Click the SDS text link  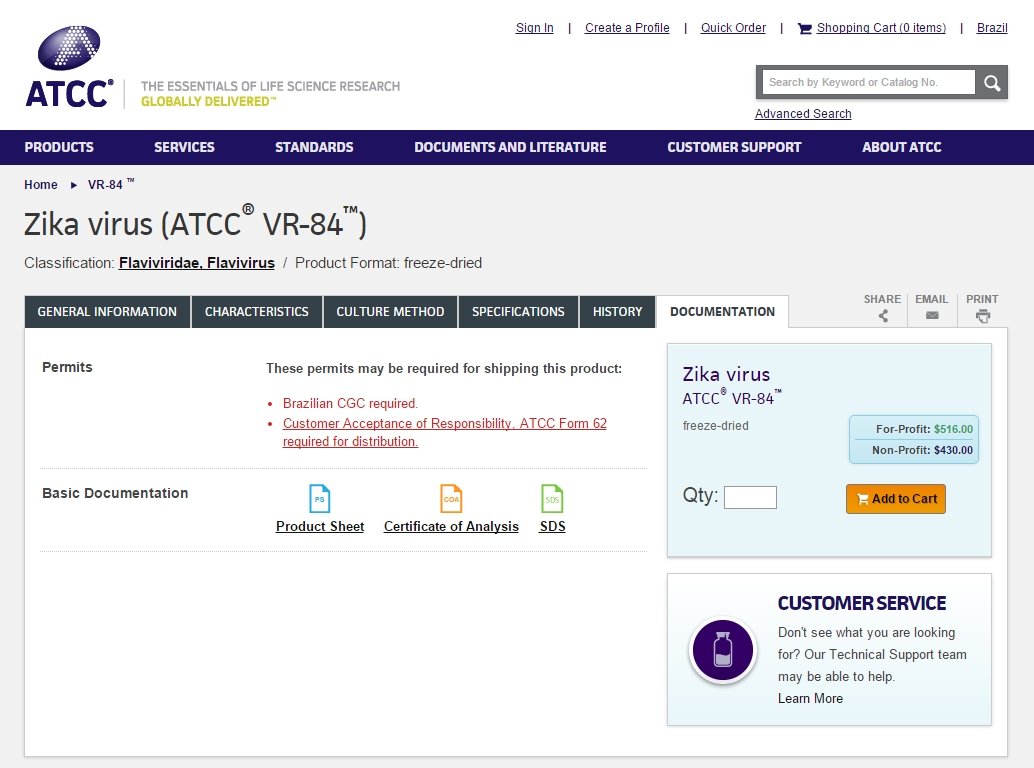(552, 526)
